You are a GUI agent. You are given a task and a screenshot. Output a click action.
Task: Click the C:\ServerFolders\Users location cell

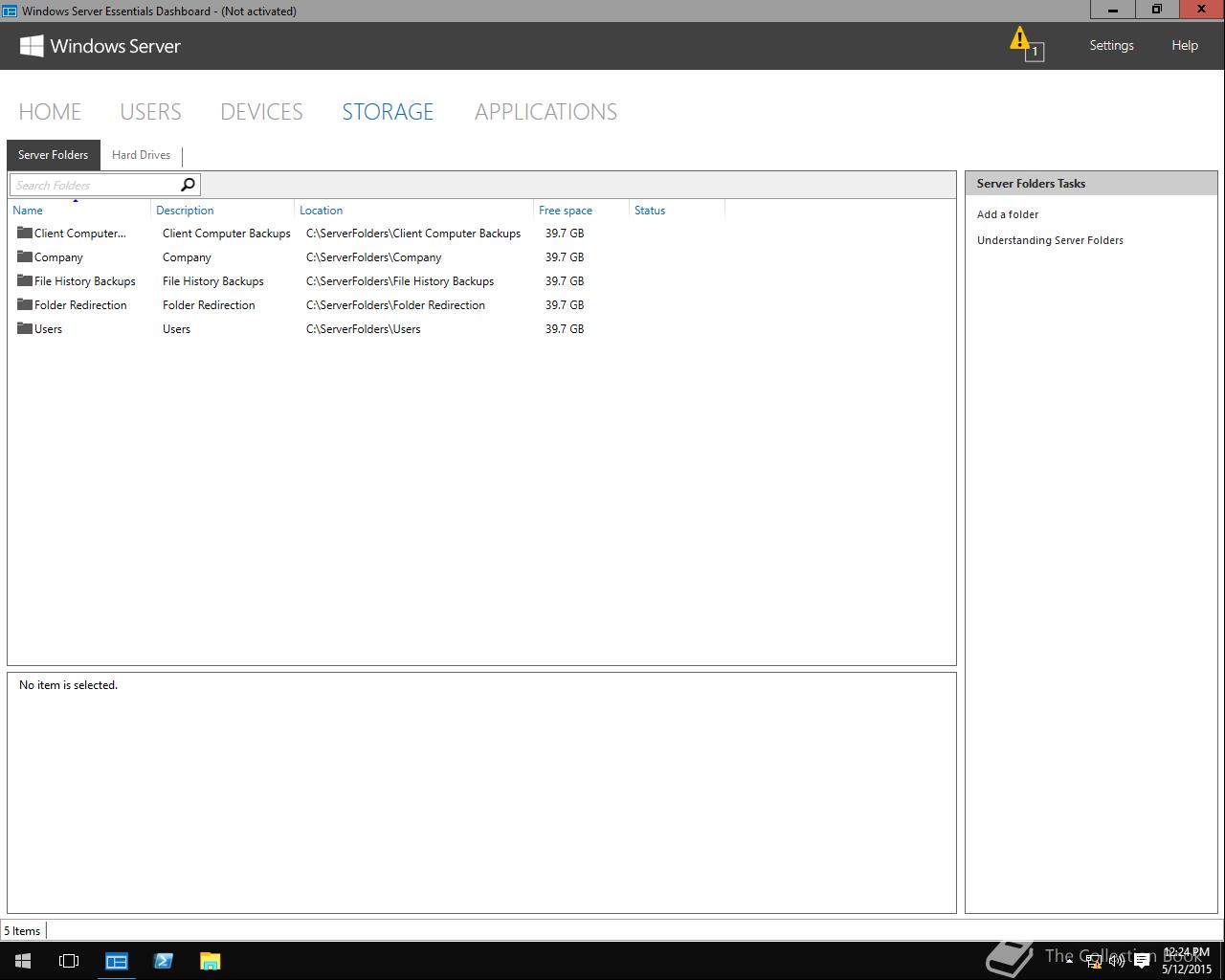pyautogui.click(x=364, y=329)
